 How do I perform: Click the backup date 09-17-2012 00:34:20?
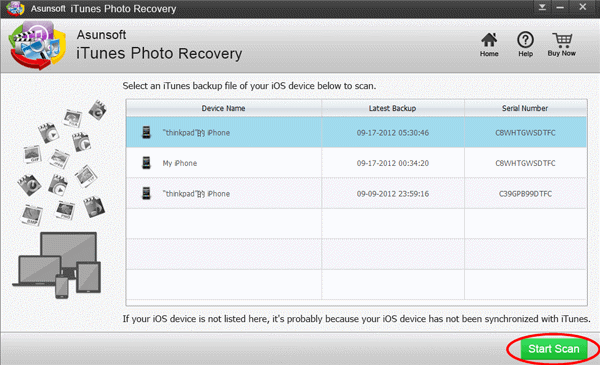click(x=393, y=163)
